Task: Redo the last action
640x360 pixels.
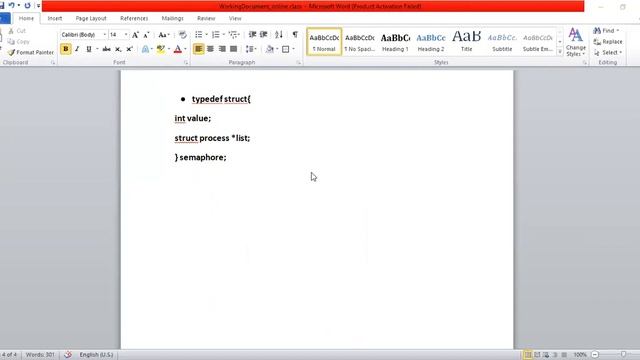Action: coord(27,5)
